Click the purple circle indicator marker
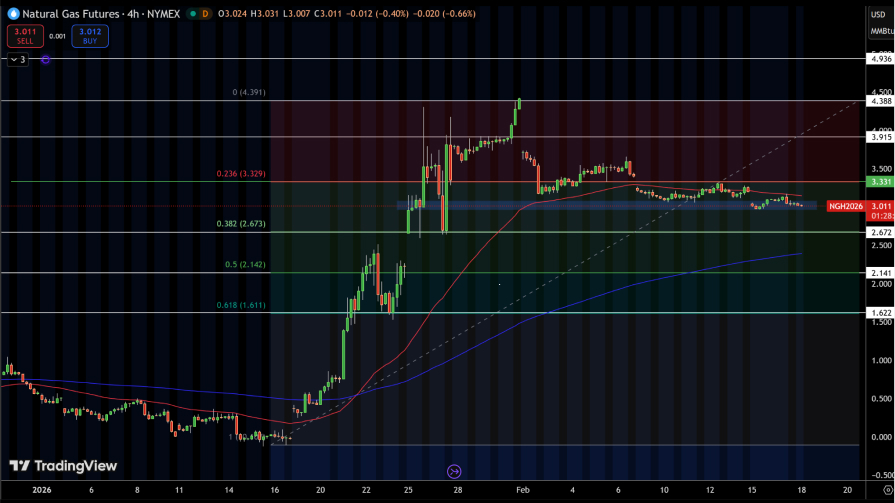Image resolution: width=895 pixels, height=503 pixels. point(46,60)
